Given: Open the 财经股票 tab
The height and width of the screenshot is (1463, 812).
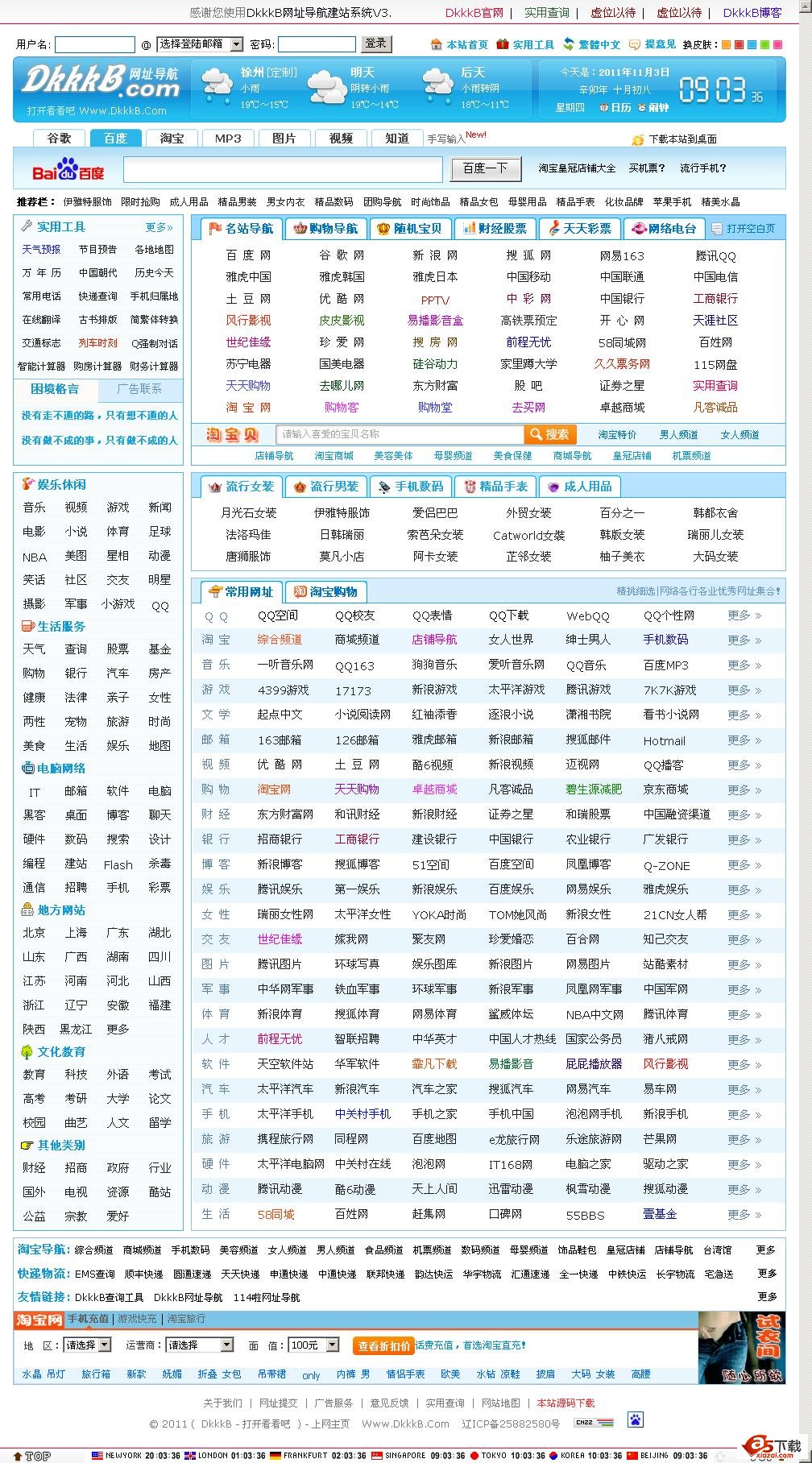Looking at the screenshot, I should click(x=494, y=229).
